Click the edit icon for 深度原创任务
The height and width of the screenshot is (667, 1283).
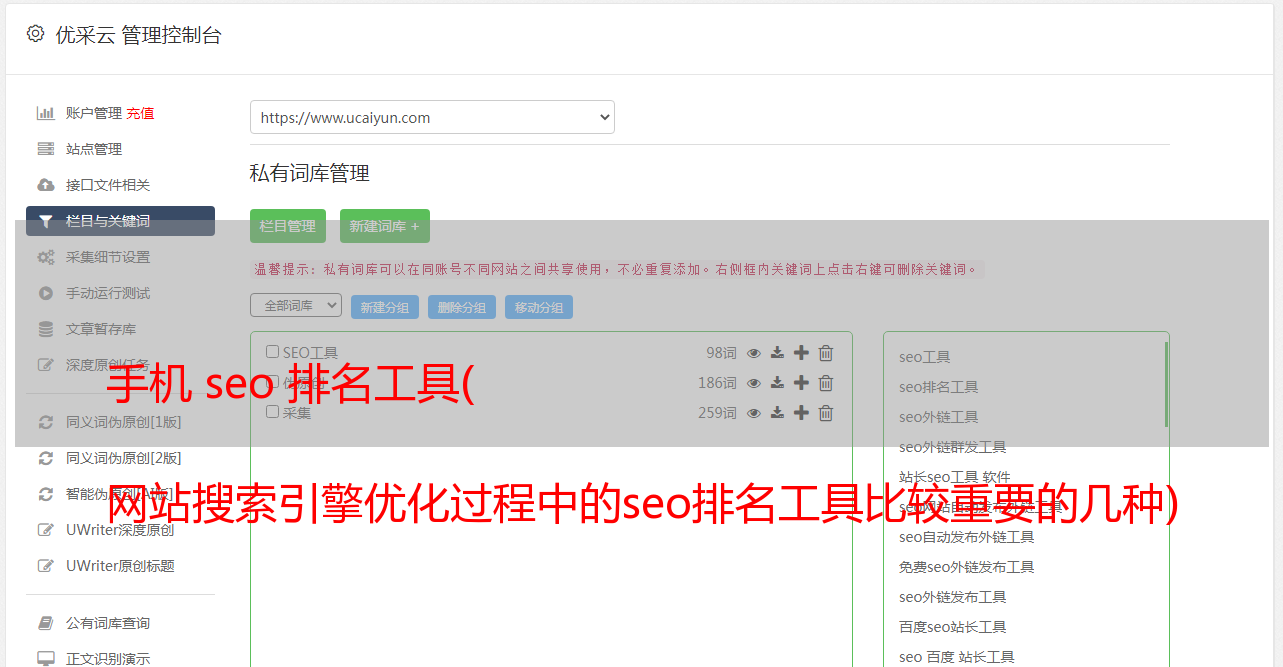tap(46, 365)
